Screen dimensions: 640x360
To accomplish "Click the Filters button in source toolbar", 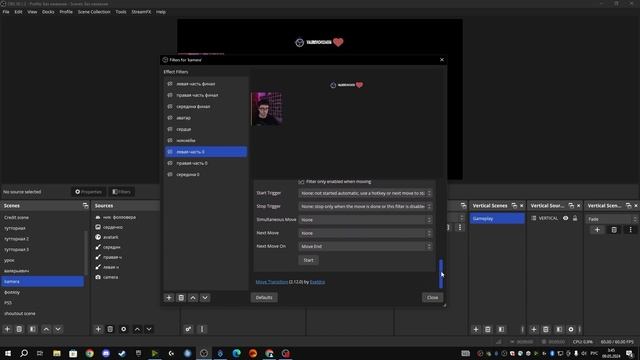I will coord(122,192).
